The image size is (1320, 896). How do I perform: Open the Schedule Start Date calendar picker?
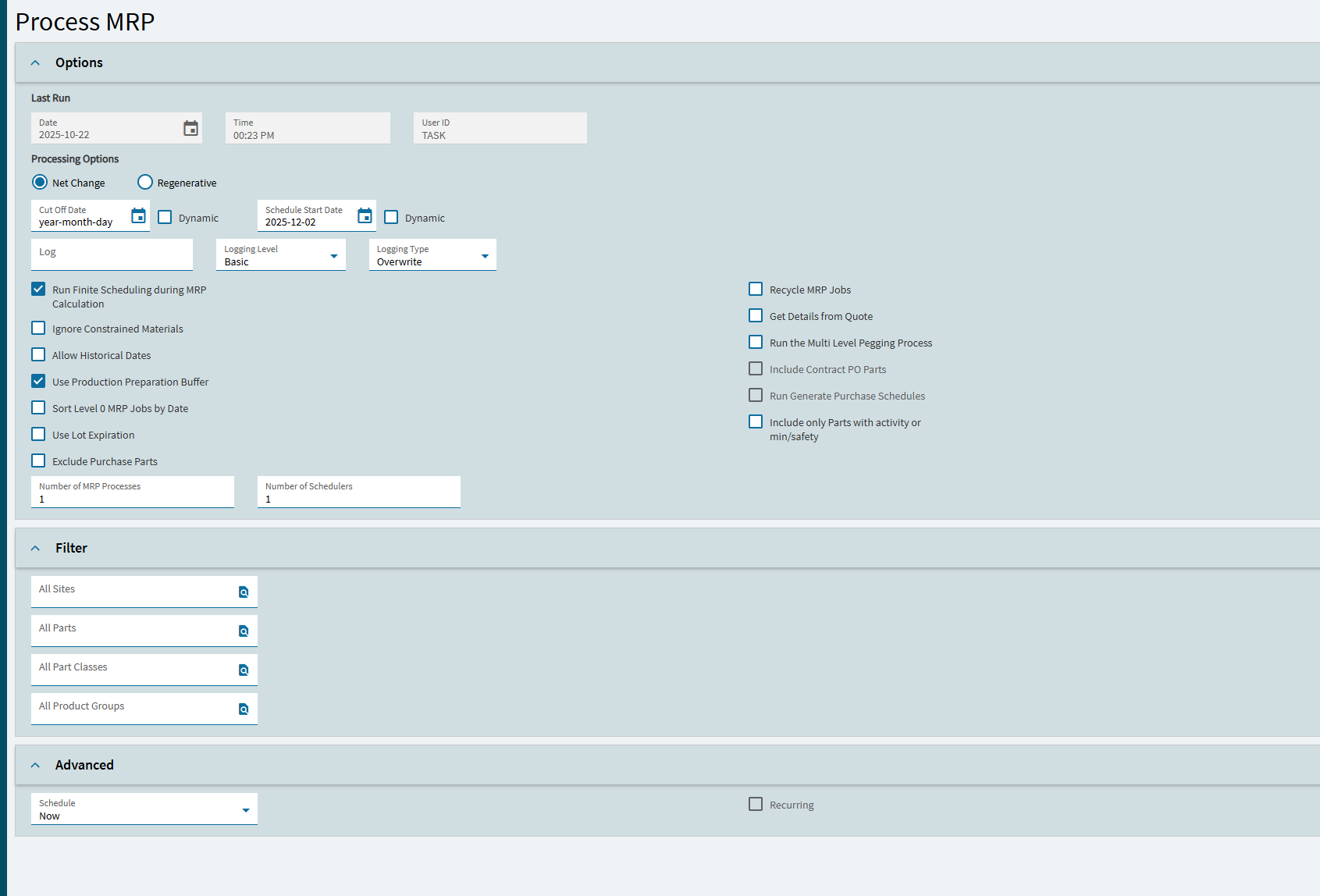pyautogui.click(x=365, y=215)
